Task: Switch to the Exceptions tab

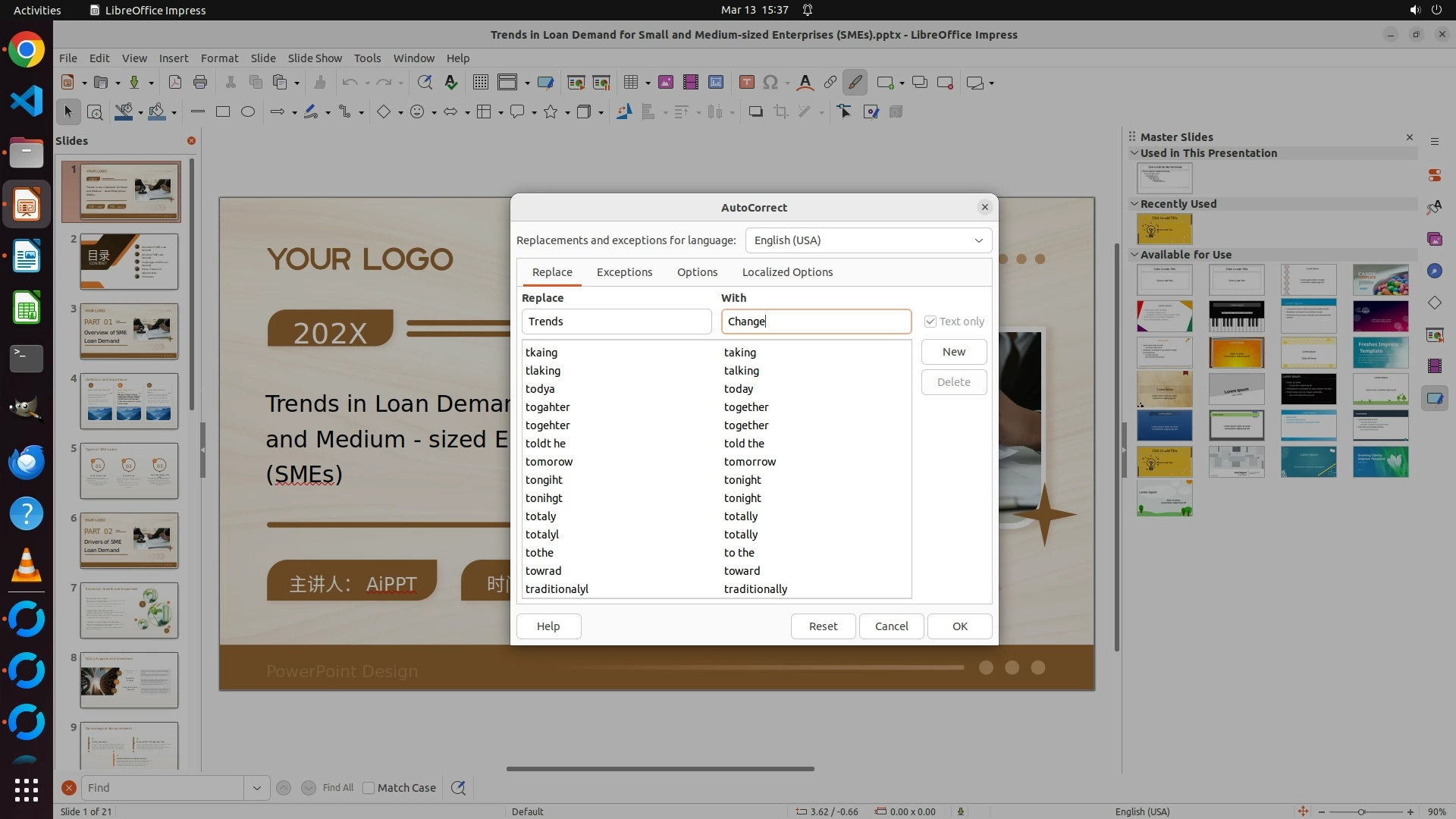Action: 624,272
